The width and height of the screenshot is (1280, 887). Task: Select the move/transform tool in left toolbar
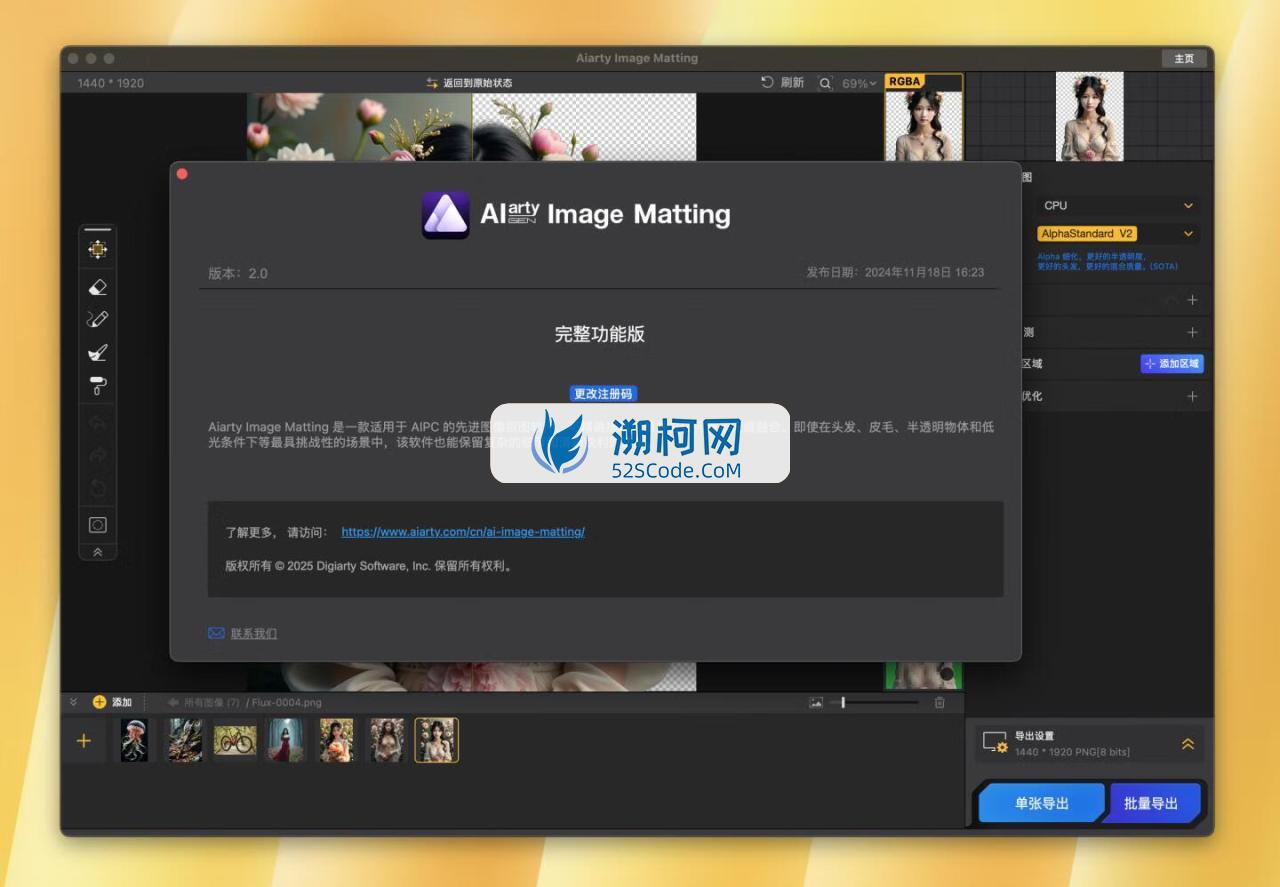(97, 249)
